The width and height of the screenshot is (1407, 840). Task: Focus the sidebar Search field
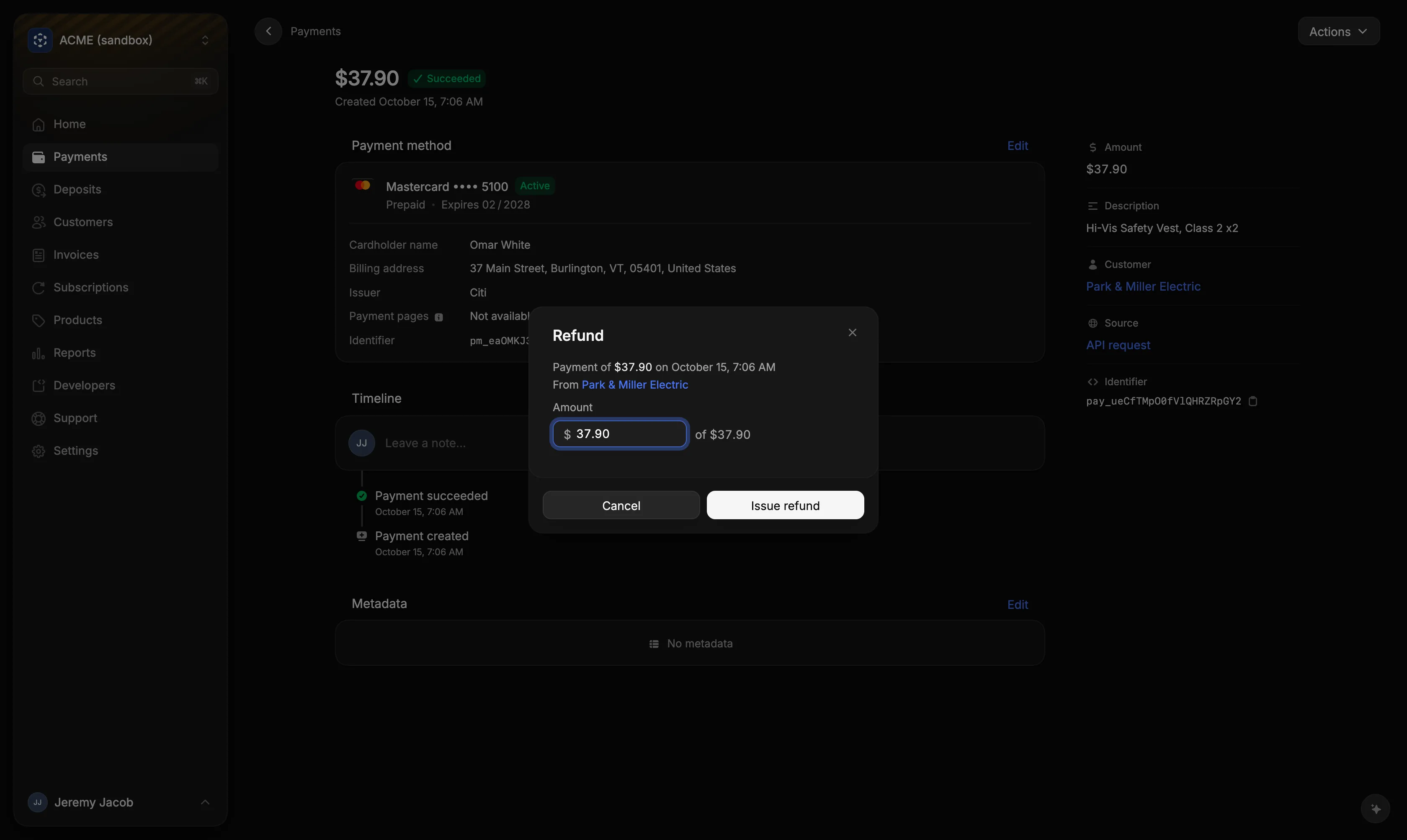120,81
